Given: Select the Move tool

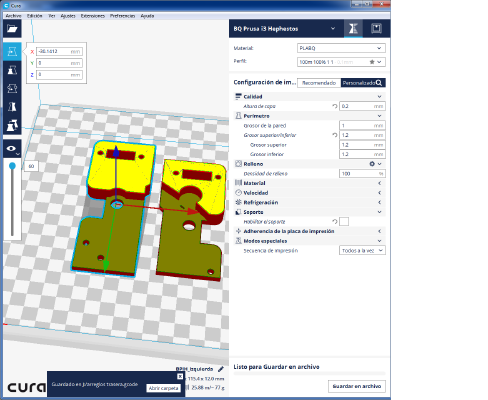Looking at the screenshot, I should (x=12, y=51).
